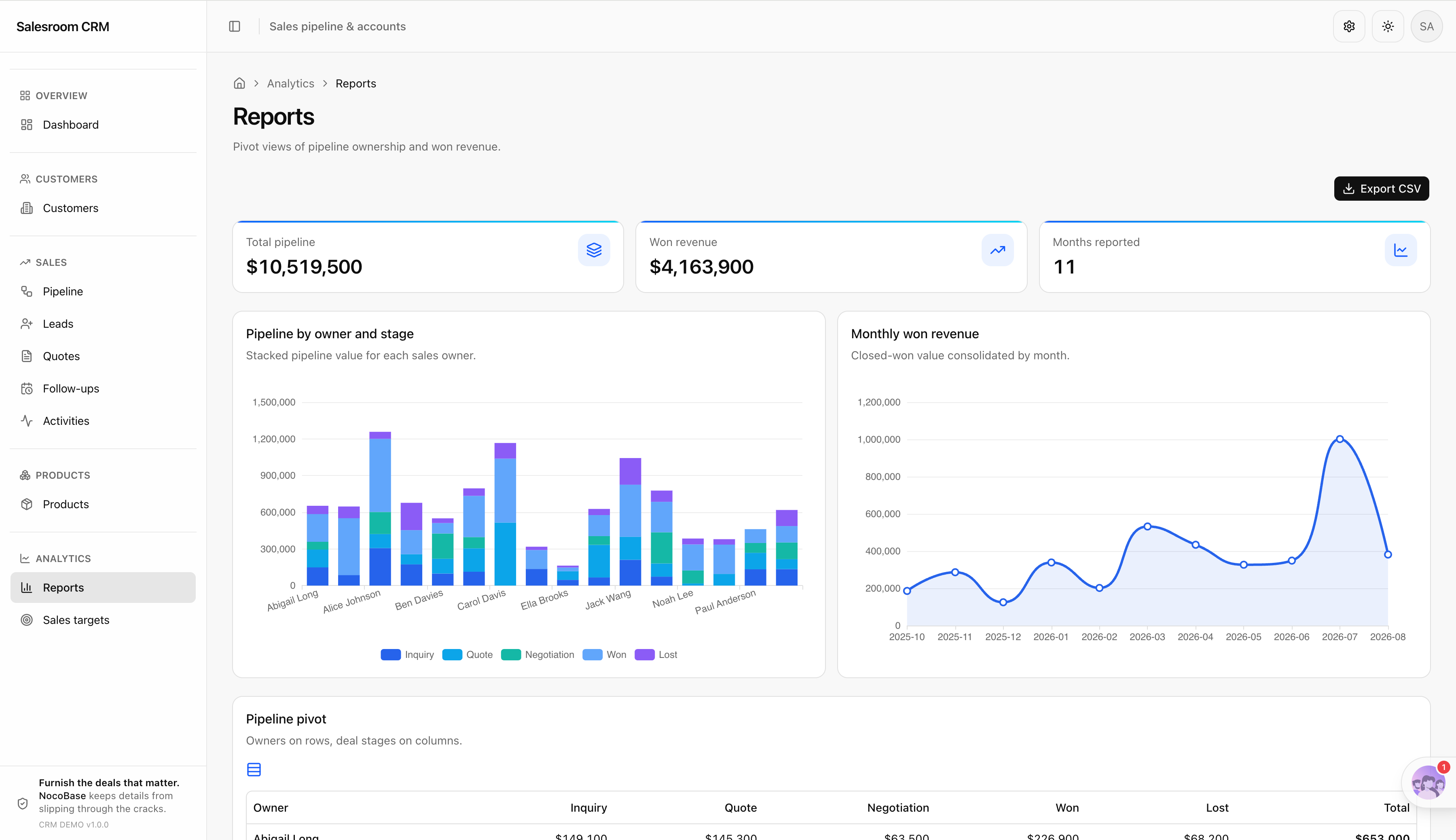Click the Dashboard grid icon in sidebar

(27, 125)
